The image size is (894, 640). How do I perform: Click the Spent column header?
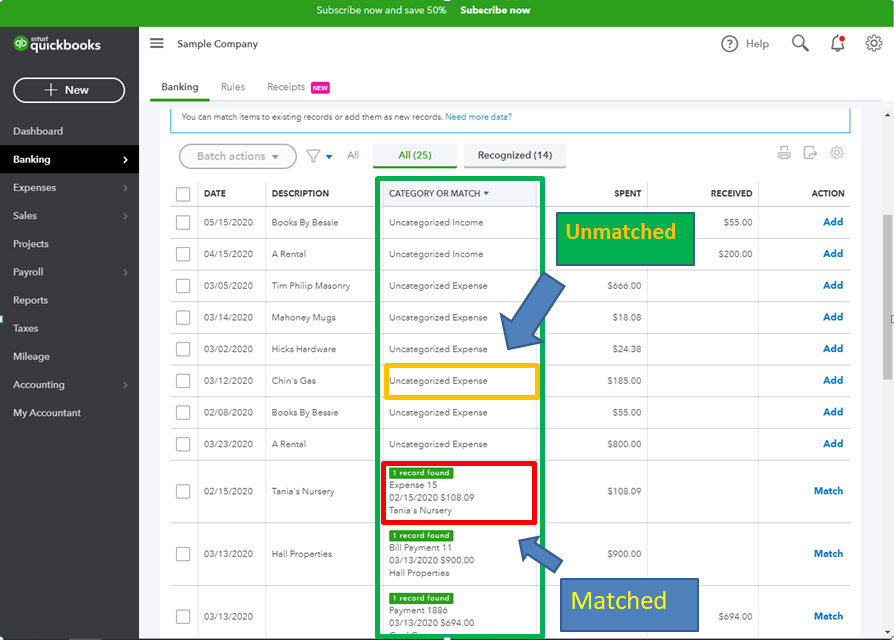627,194
